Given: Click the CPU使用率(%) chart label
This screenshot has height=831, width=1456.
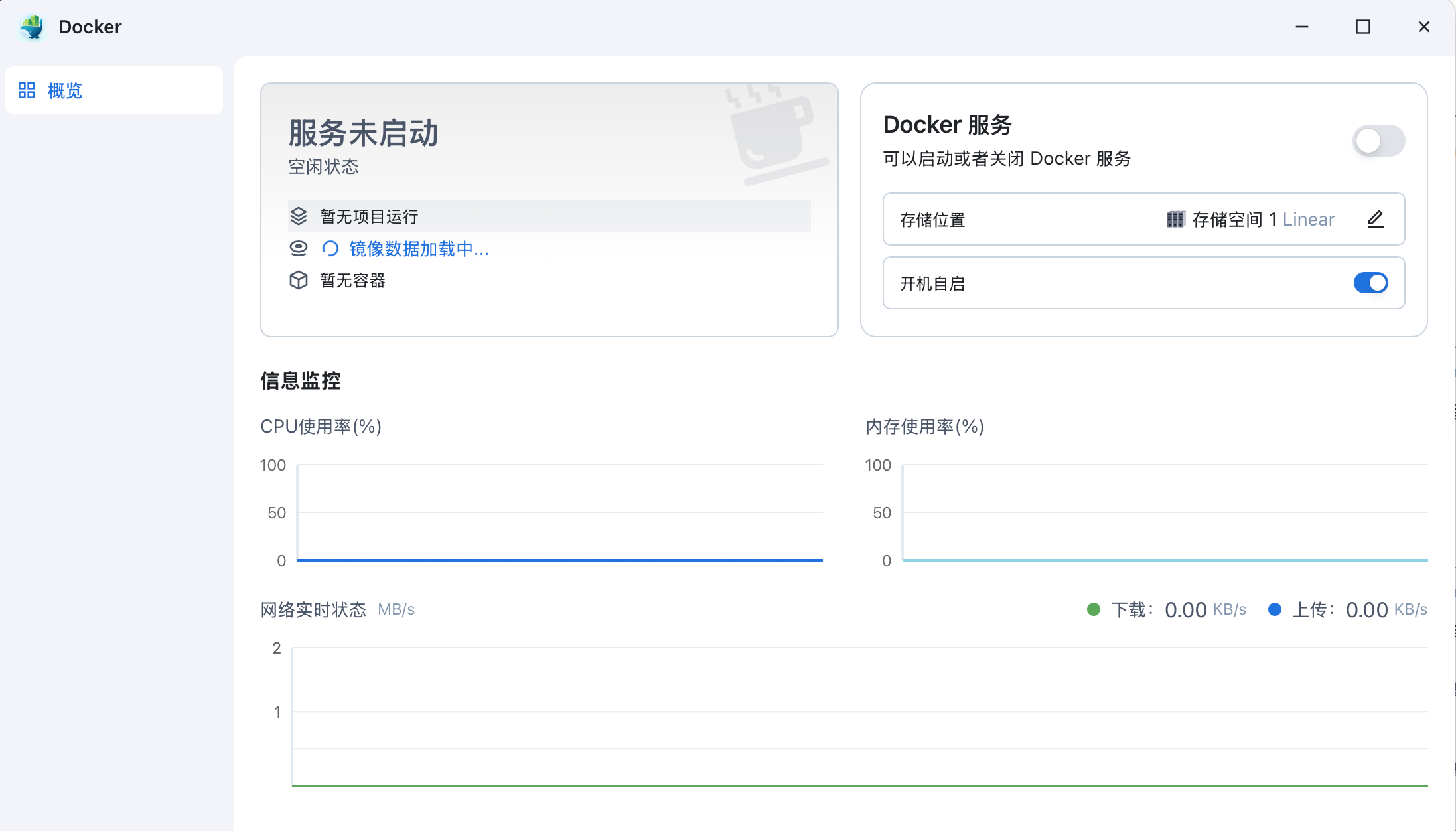Looking at the screenshot, I should point(321,426).
